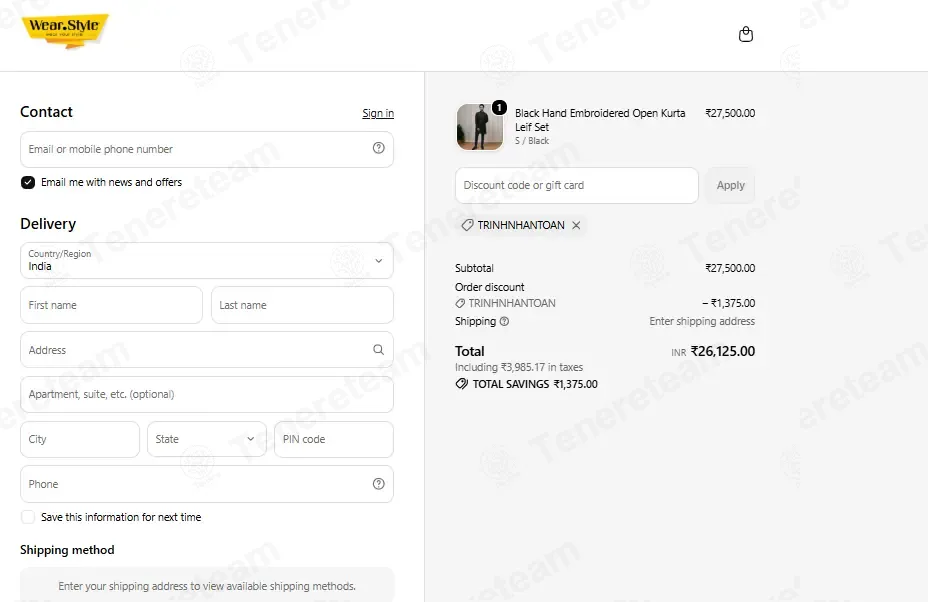Click product quantity badge 1
Viewport: 928px width, 602px height.
(500, 107)
